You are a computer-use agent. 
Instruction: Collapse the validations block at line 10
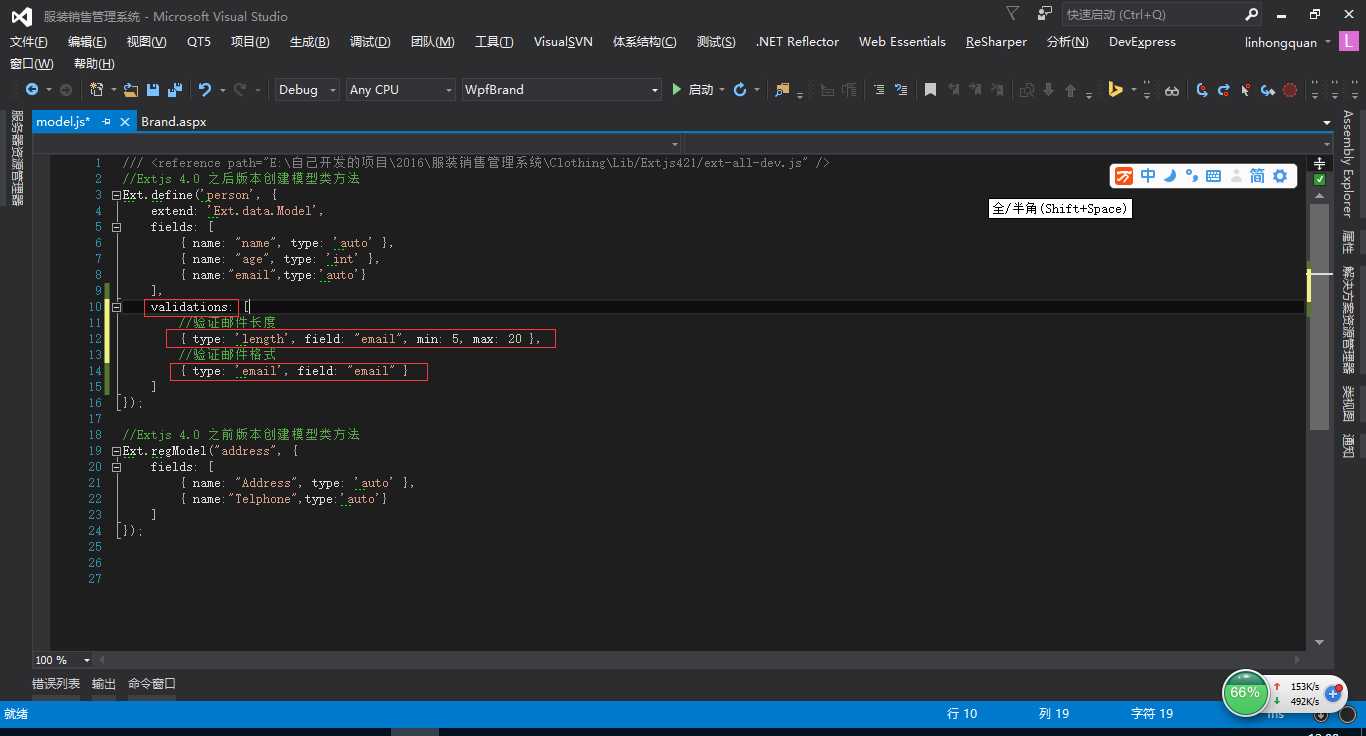coord(116,307)
